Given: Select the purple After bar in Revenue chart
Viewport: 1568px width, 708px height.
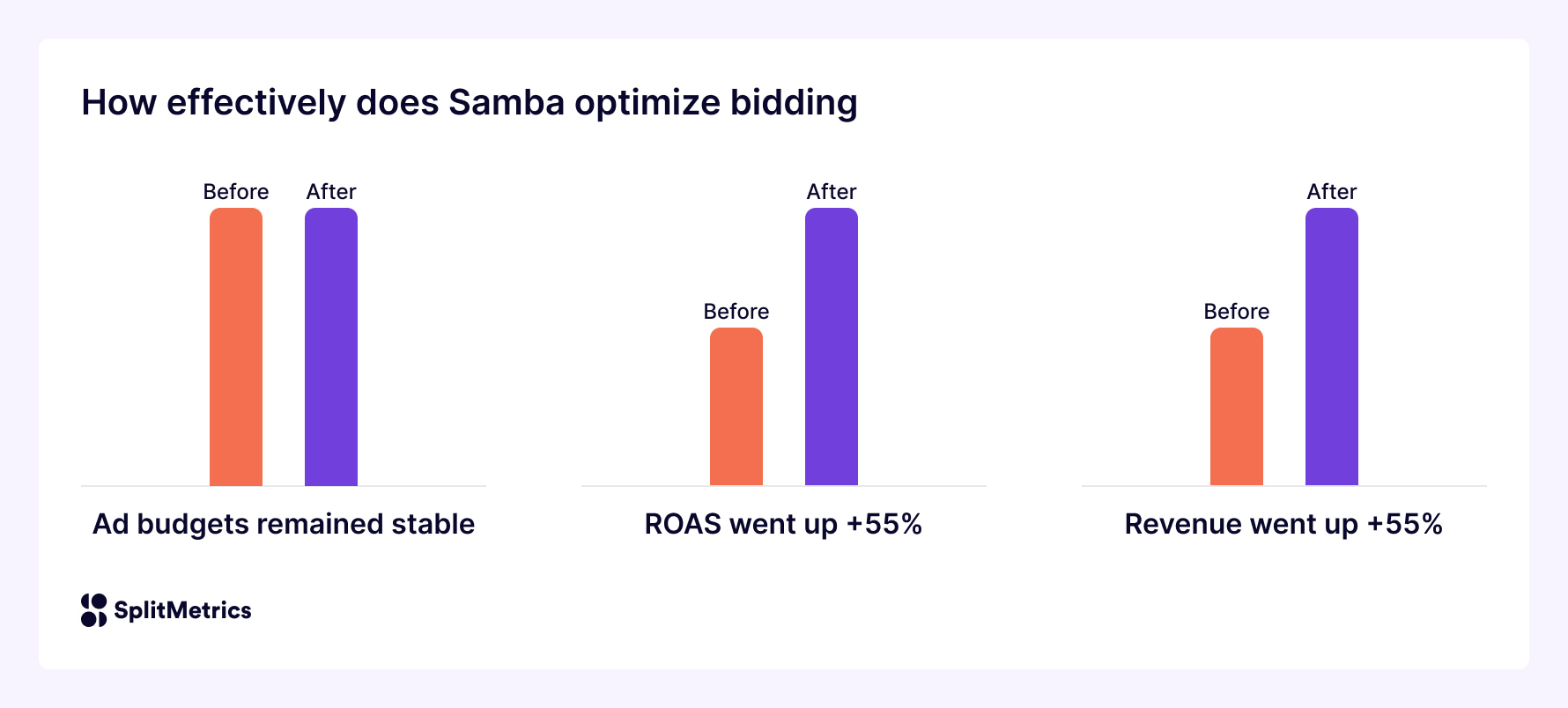Looking at the screenshot, I should (1332, 347).
